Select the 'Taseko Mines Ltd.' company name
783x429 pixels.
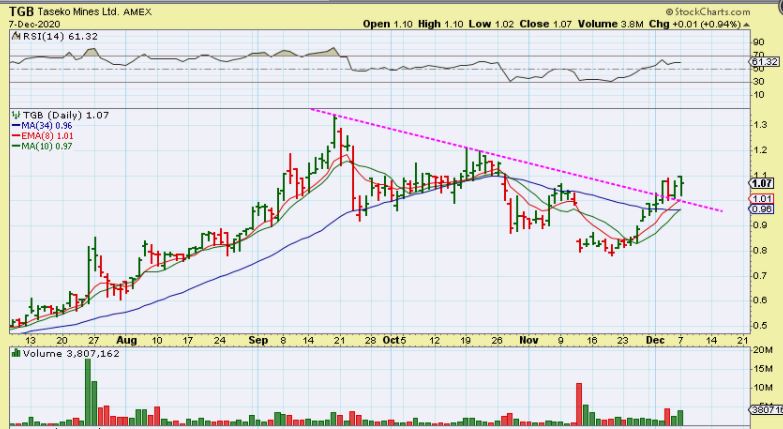pos(78,12)
